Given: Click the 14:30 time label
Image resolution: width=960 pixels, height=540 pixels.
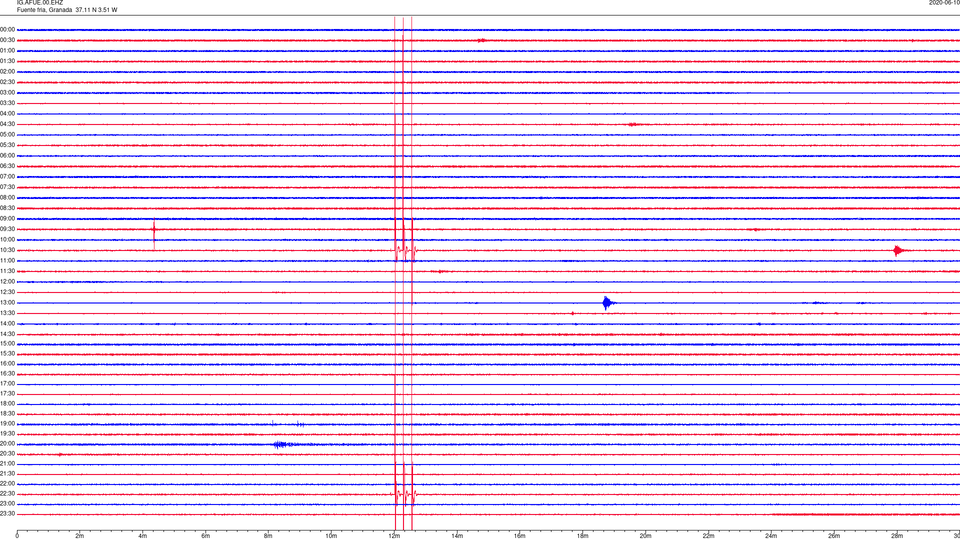Looking at the screenshot, I should pos(8,334).
